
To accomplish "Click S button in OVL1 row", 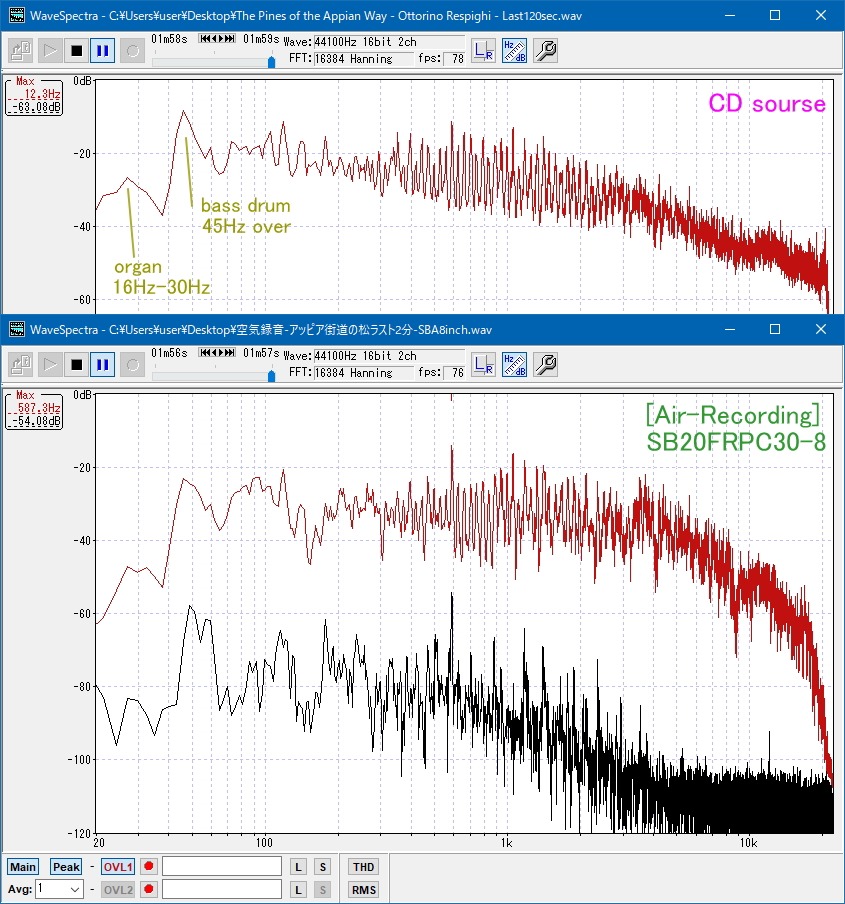I will tap(323, 867).
